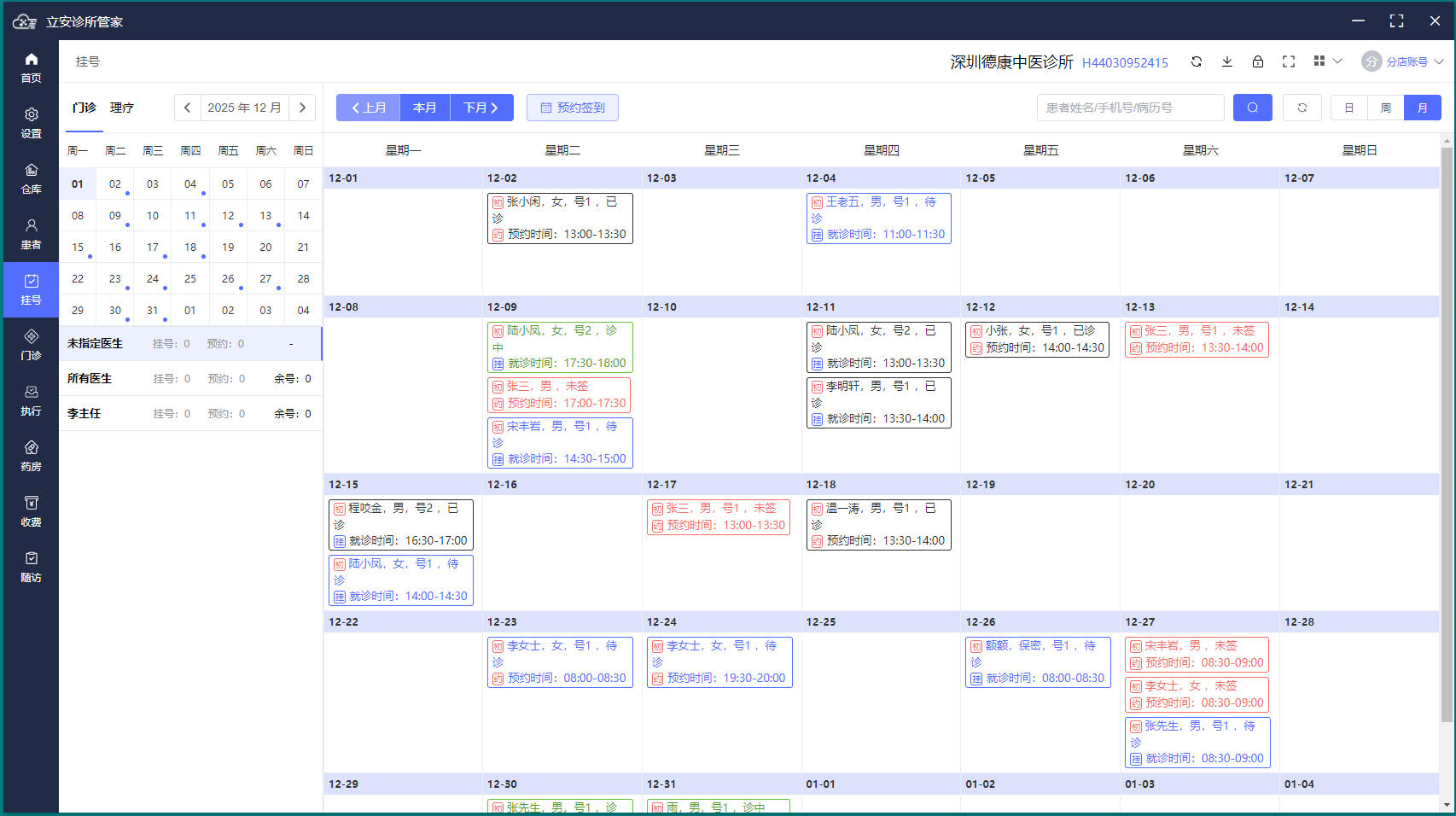Click the 预约签到 button

click(573, 108)
